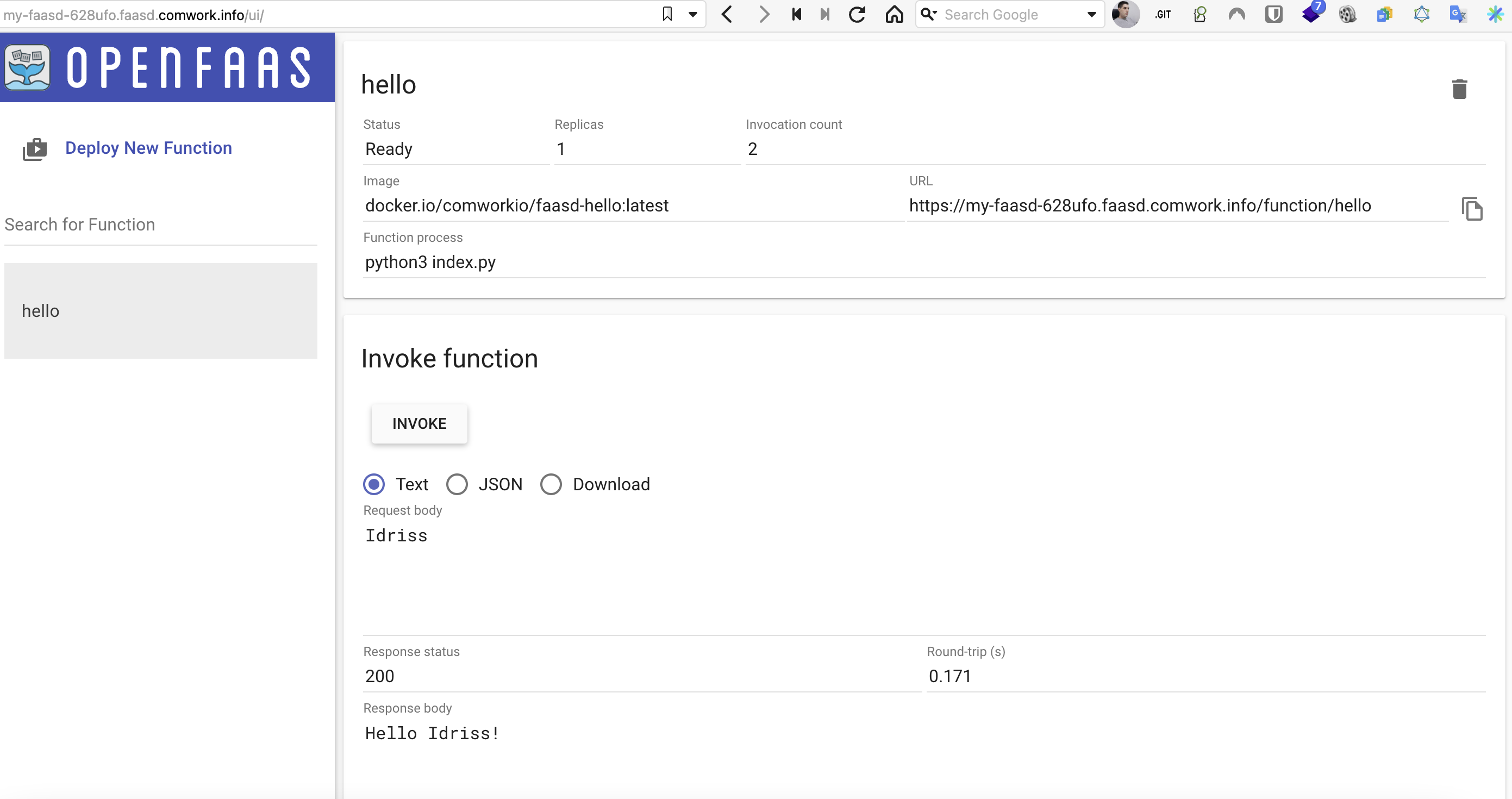Select the JSON radio button
The height and width of the screenshot is (799, 1512).
[x=456, y=484]
